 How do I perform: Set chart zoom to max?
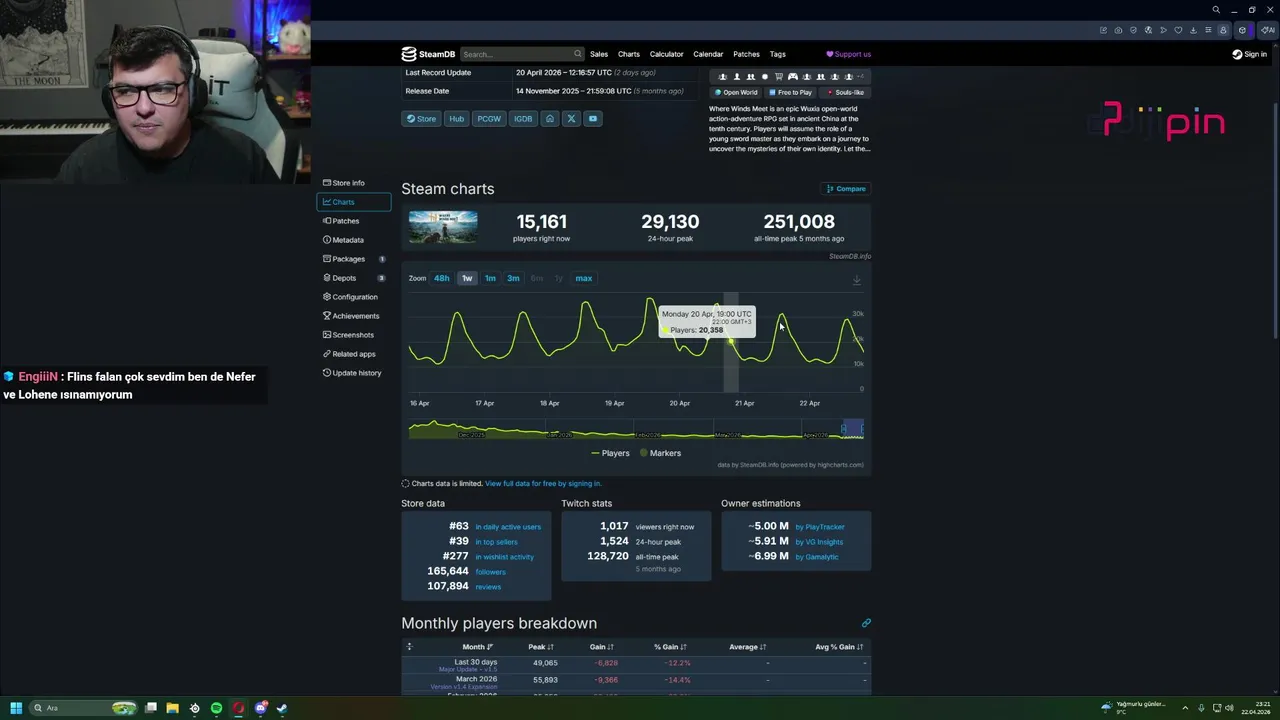tap(584, 278)
